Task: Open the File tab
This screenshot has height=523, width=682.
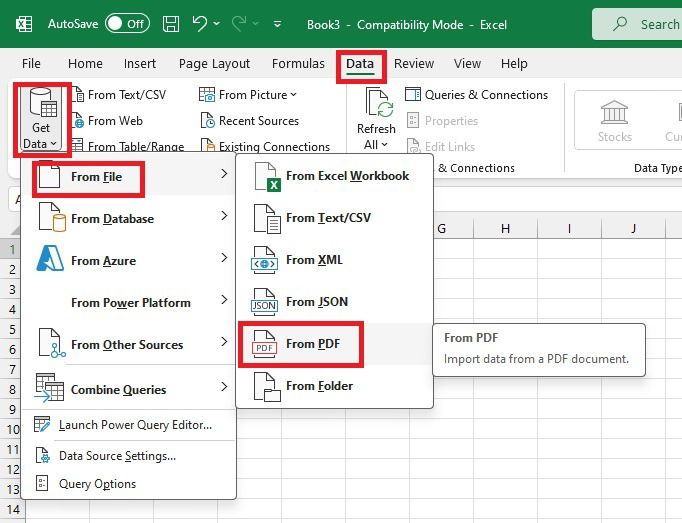Action: [x=31, y=64]
